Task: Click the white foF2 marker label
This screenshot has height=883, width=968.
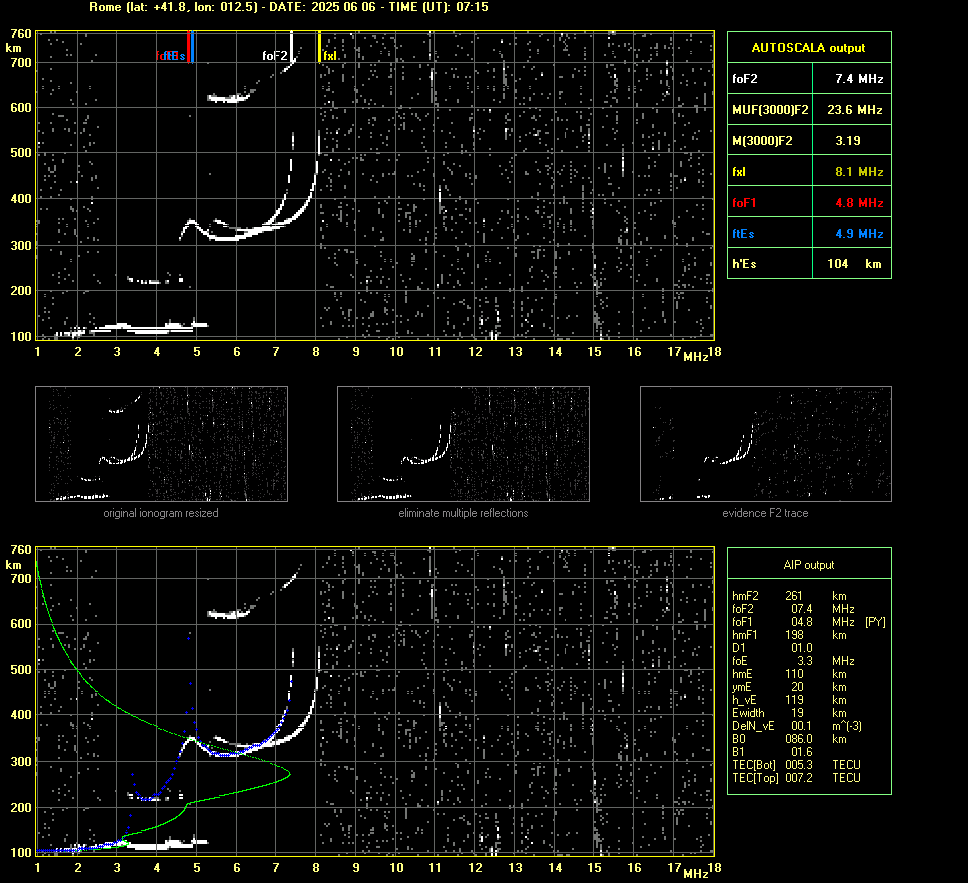Action: (275, 56)
